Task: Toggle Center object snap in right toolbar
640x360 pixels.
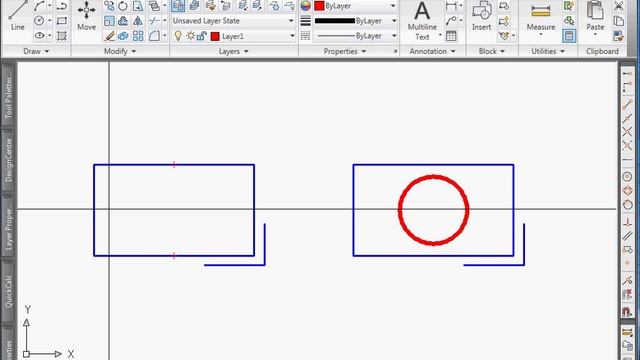Action: tap(627, 177)
